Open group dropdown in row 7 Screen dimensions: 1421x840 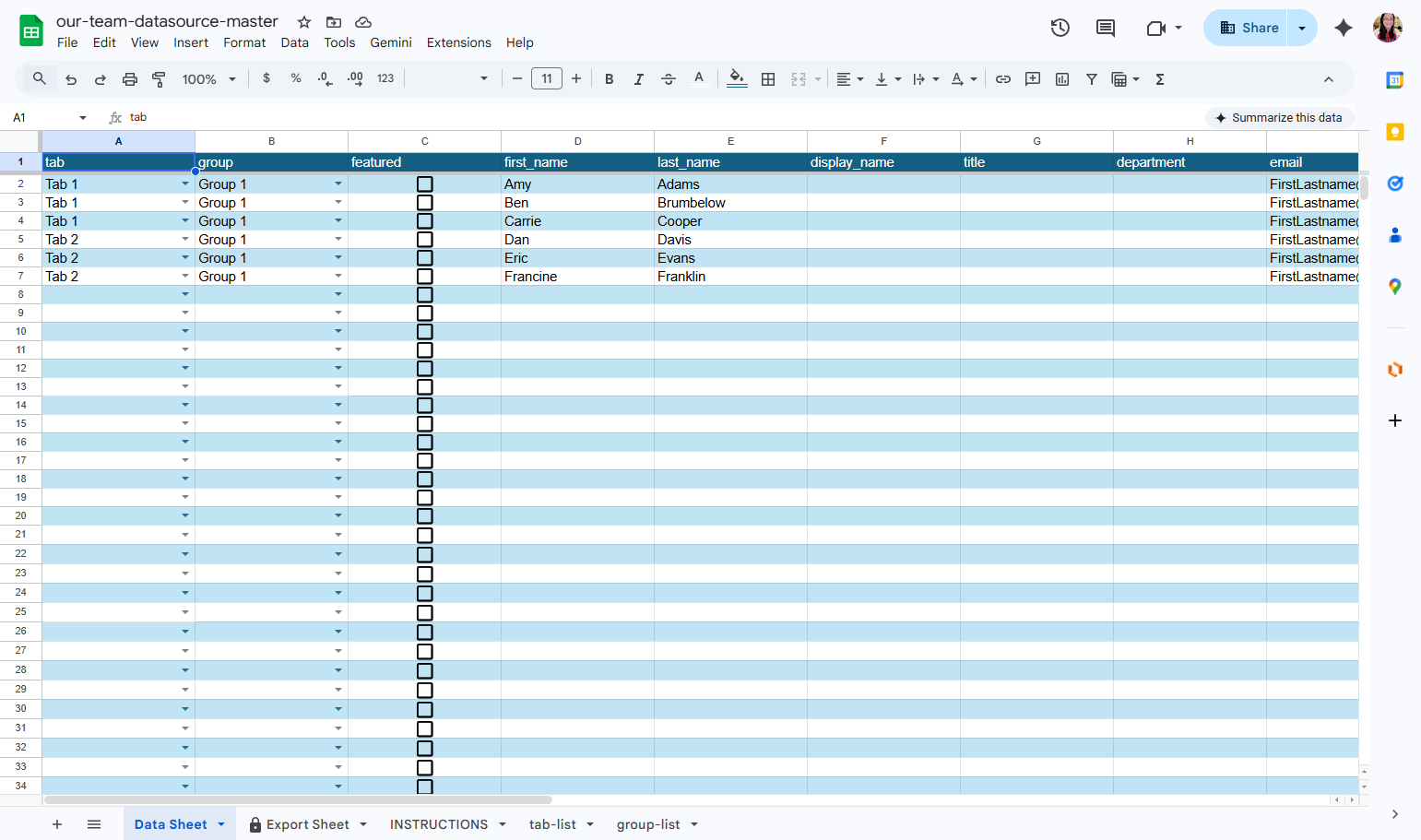click(338, 277)
